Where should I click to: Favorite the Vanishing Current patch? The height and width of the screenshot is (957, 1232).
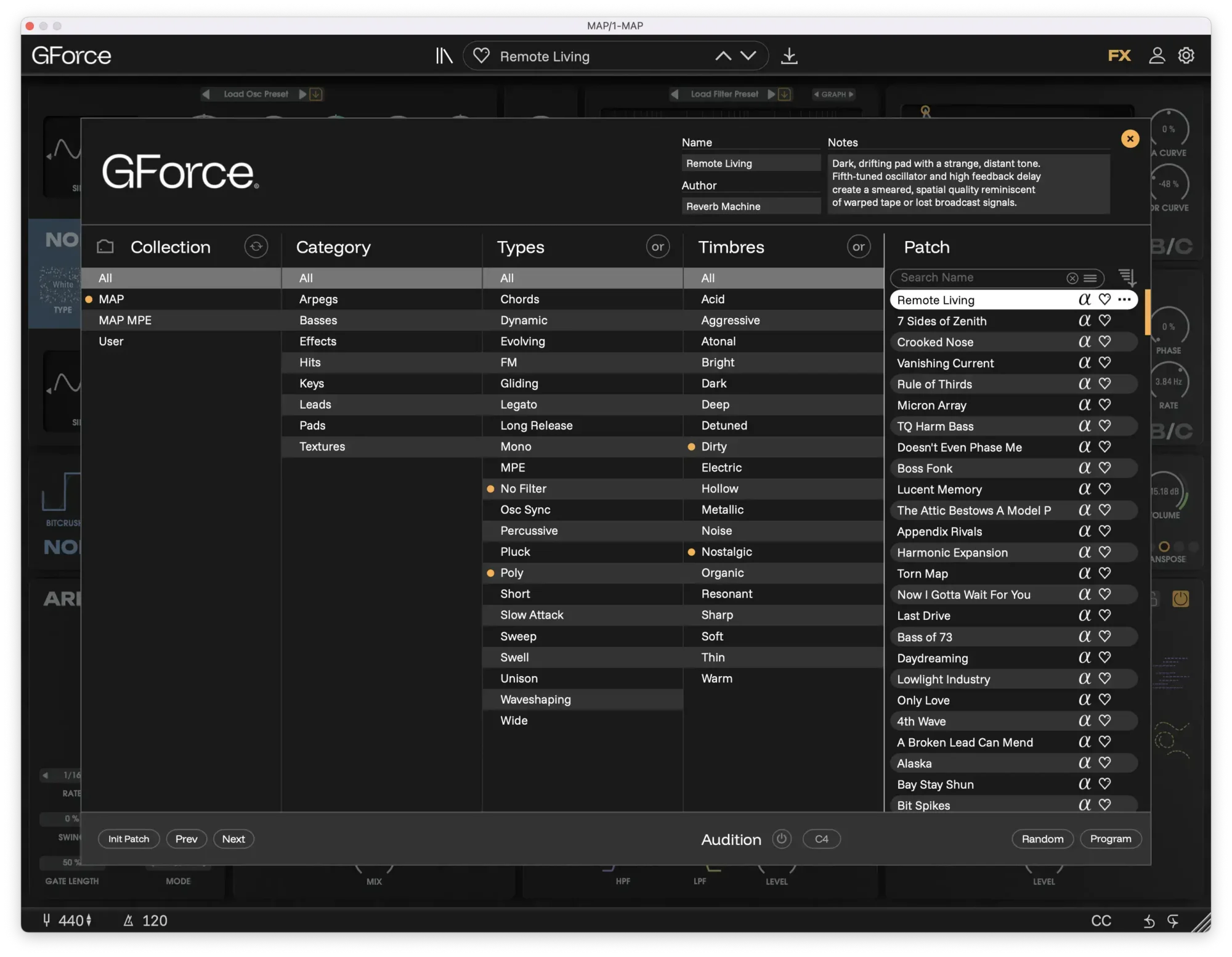coord(1104,362)
